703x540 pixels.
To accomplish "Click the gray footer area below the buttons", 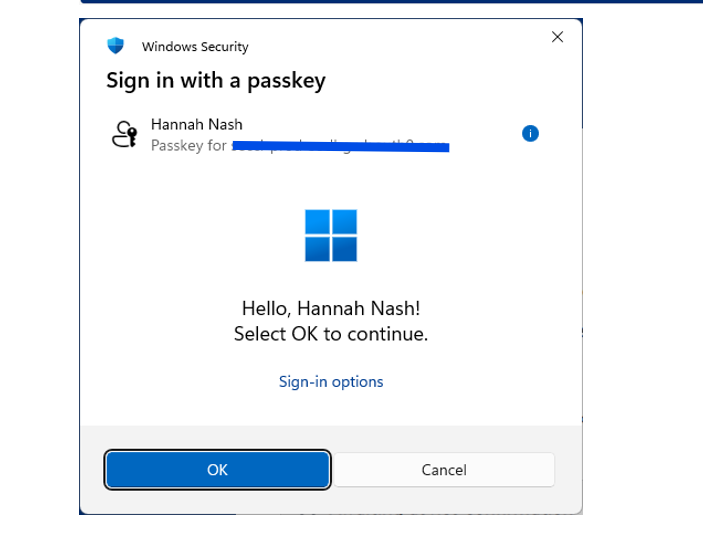I will [x=331, y=500].
